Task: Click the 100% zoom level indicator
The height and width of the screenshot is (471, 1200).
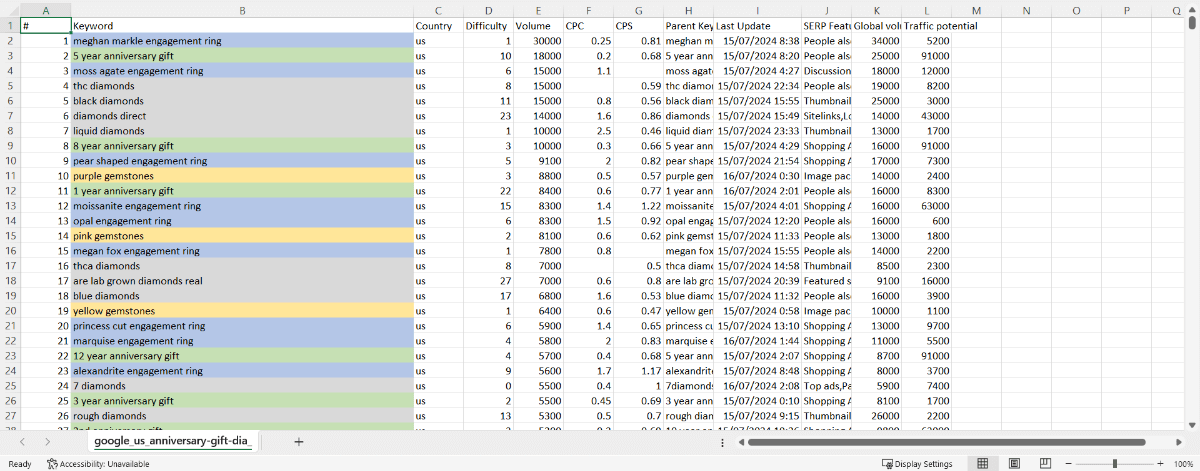Action: [1183, 464]
